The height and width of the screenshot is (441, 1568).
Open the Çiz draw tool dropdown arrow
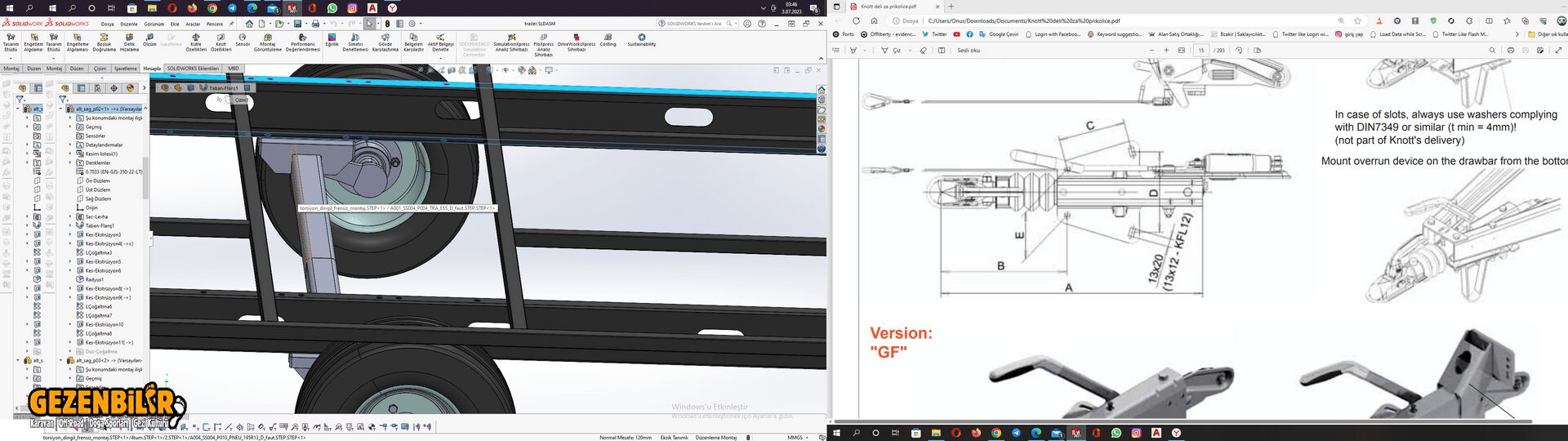click(908, 51)
